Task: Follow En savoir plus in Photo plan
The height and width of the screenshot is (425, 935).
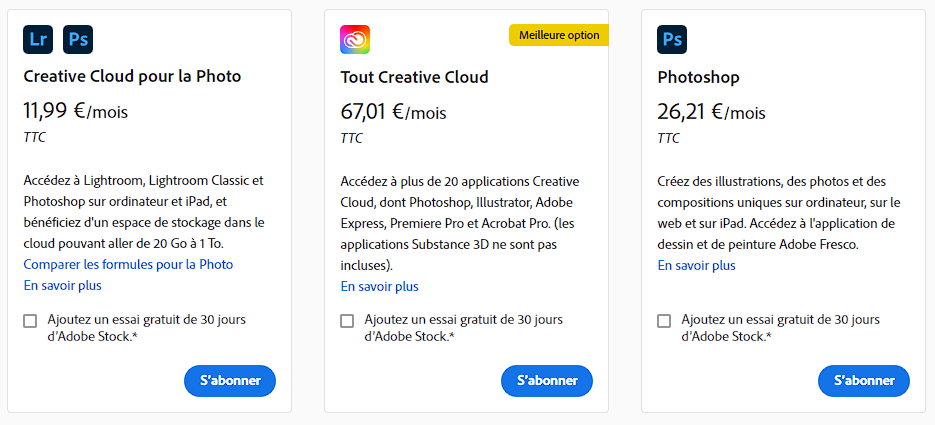Action: click(62, 286)
